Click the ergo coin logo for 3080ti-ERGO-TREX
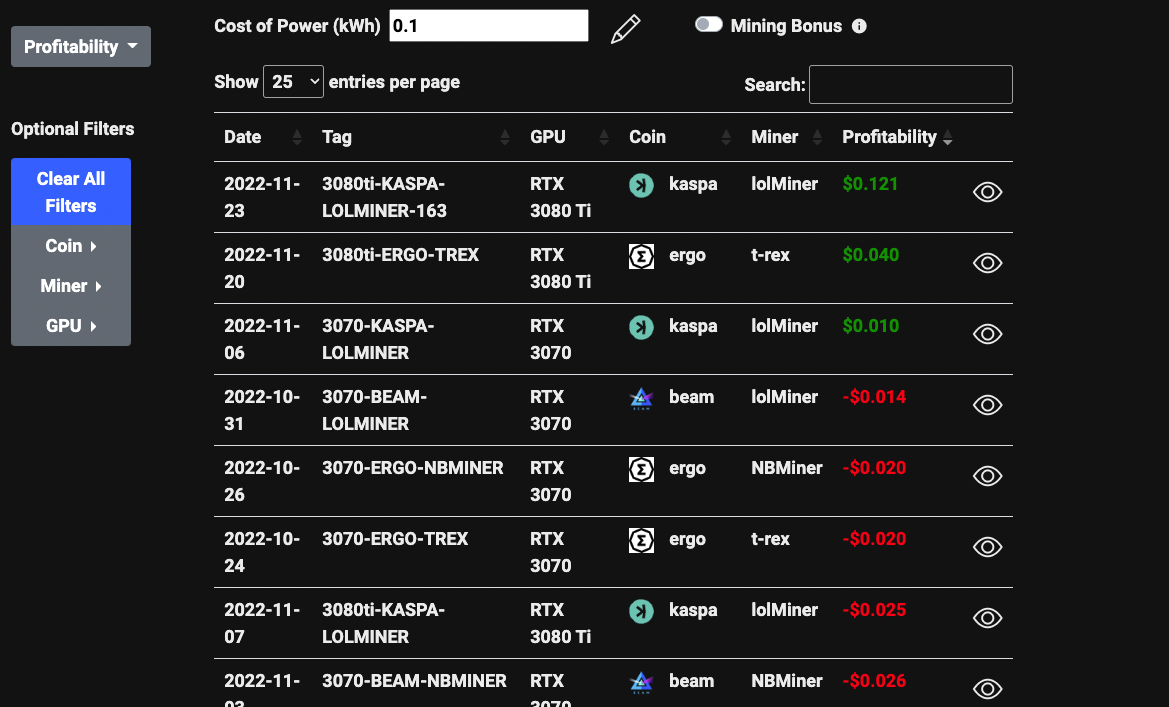Viewport: 1169px width, 707px height. (641, 256)
